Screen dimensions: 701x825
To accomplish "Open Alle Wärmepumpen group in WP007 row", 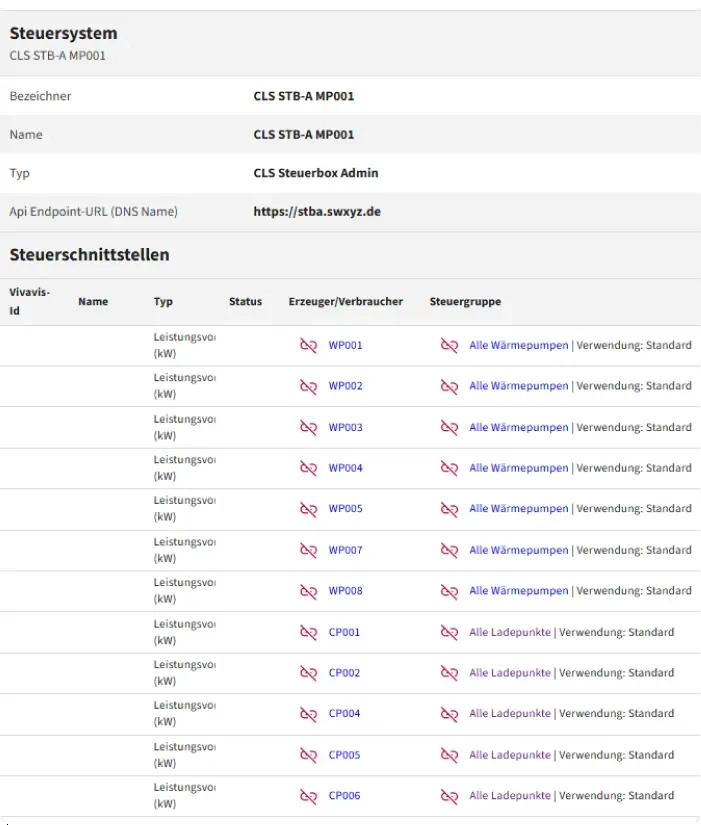I will tap(519, 550).
